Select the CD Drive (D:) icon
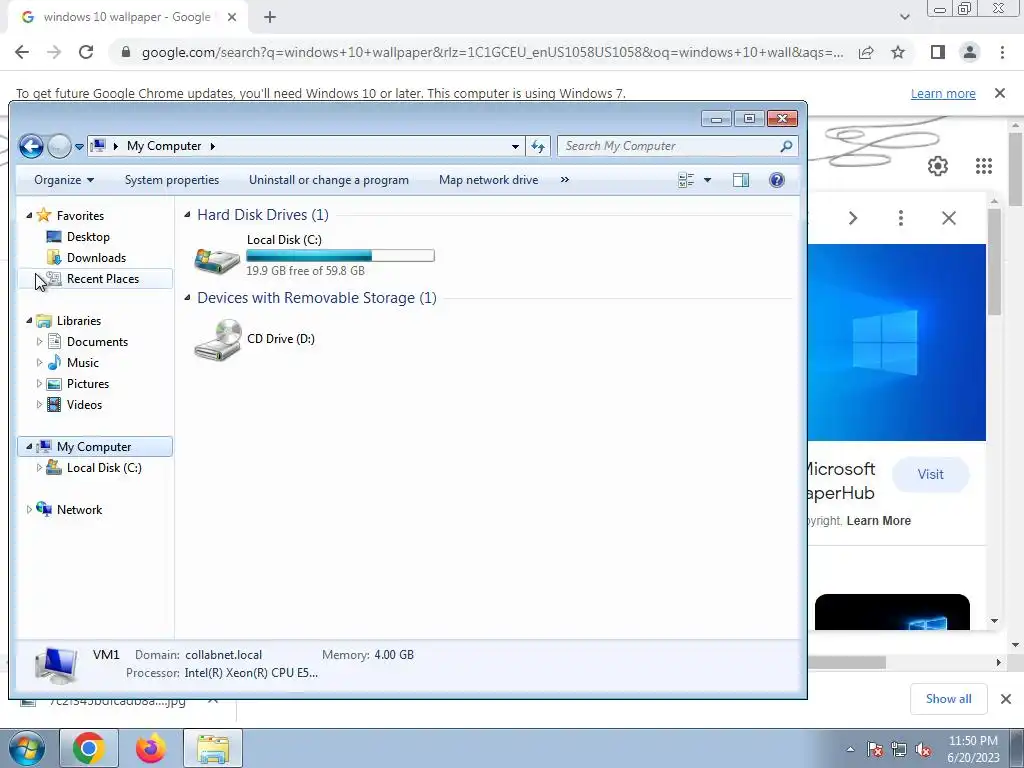The width and height of the screenshot is (1024, 768). tap(217, 339)
